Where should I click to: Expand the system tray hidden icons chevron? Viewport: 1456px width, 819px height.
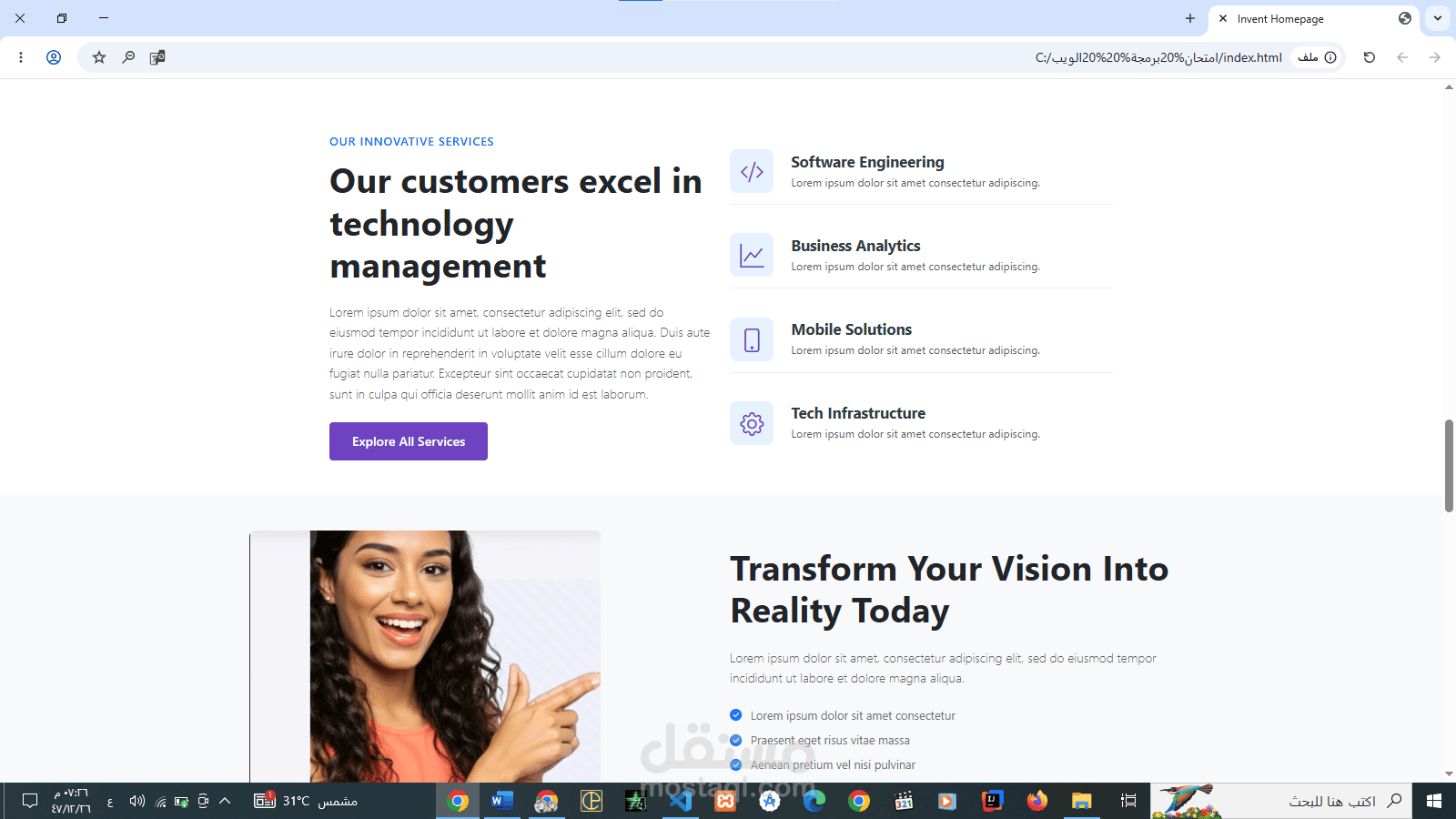tap(225, 801)
